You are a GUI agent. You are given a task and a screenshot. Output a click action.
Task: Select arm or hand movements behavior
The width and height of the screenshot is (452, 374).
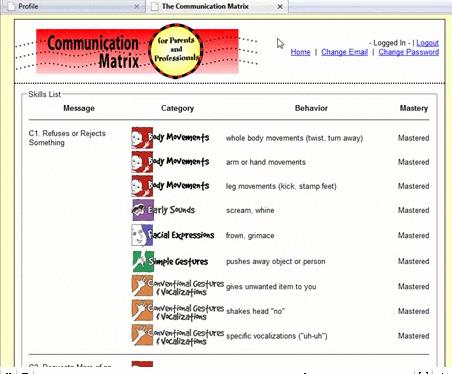click(266, 162)
